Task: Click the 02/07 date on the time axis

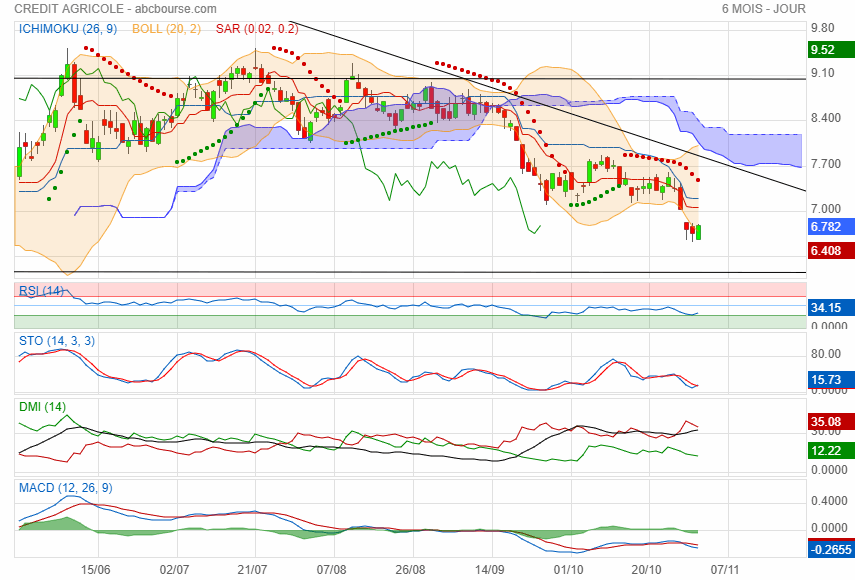Action: (174, 570)
